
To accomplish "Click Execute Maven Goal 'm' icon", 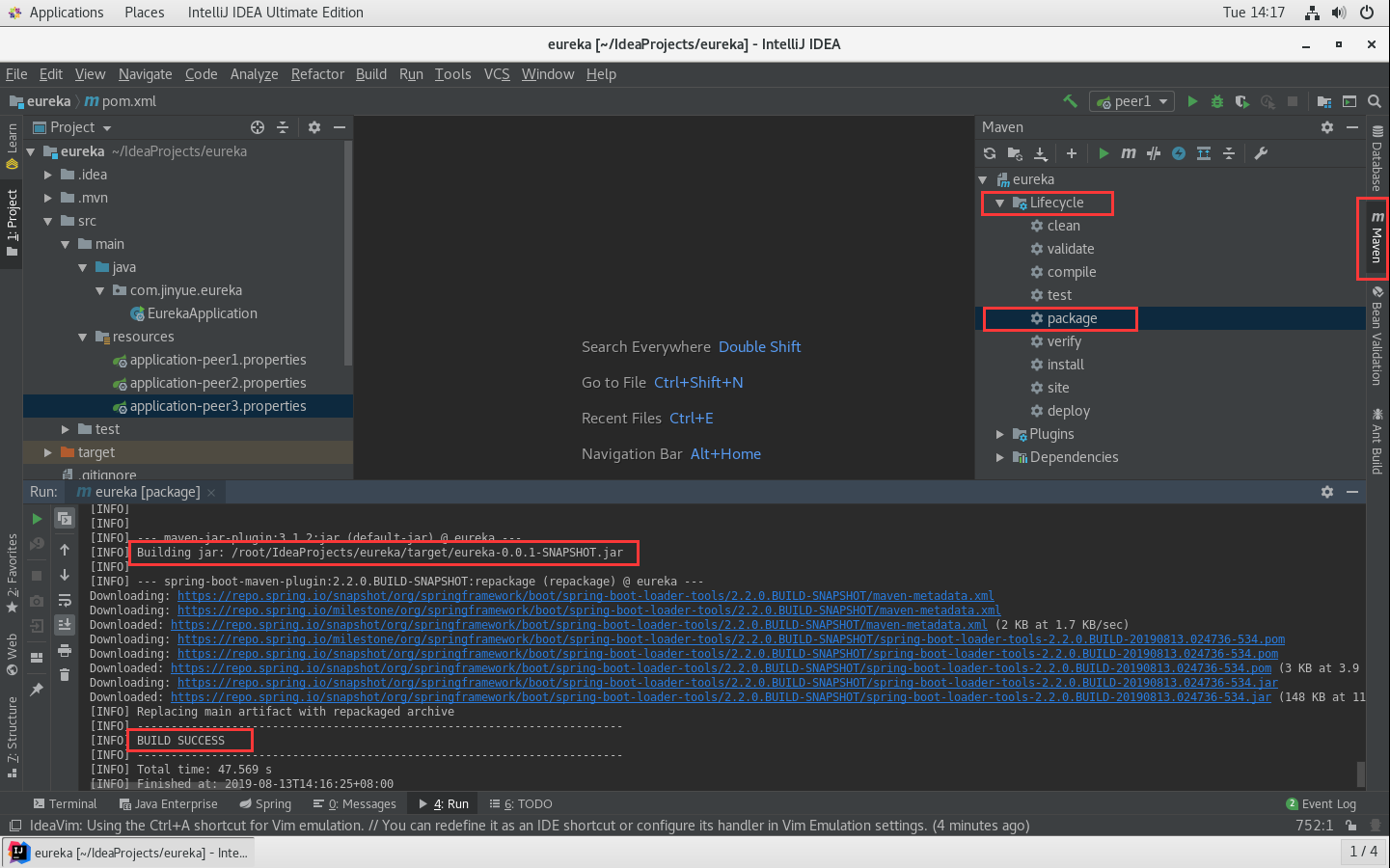I will (1129, 153).
